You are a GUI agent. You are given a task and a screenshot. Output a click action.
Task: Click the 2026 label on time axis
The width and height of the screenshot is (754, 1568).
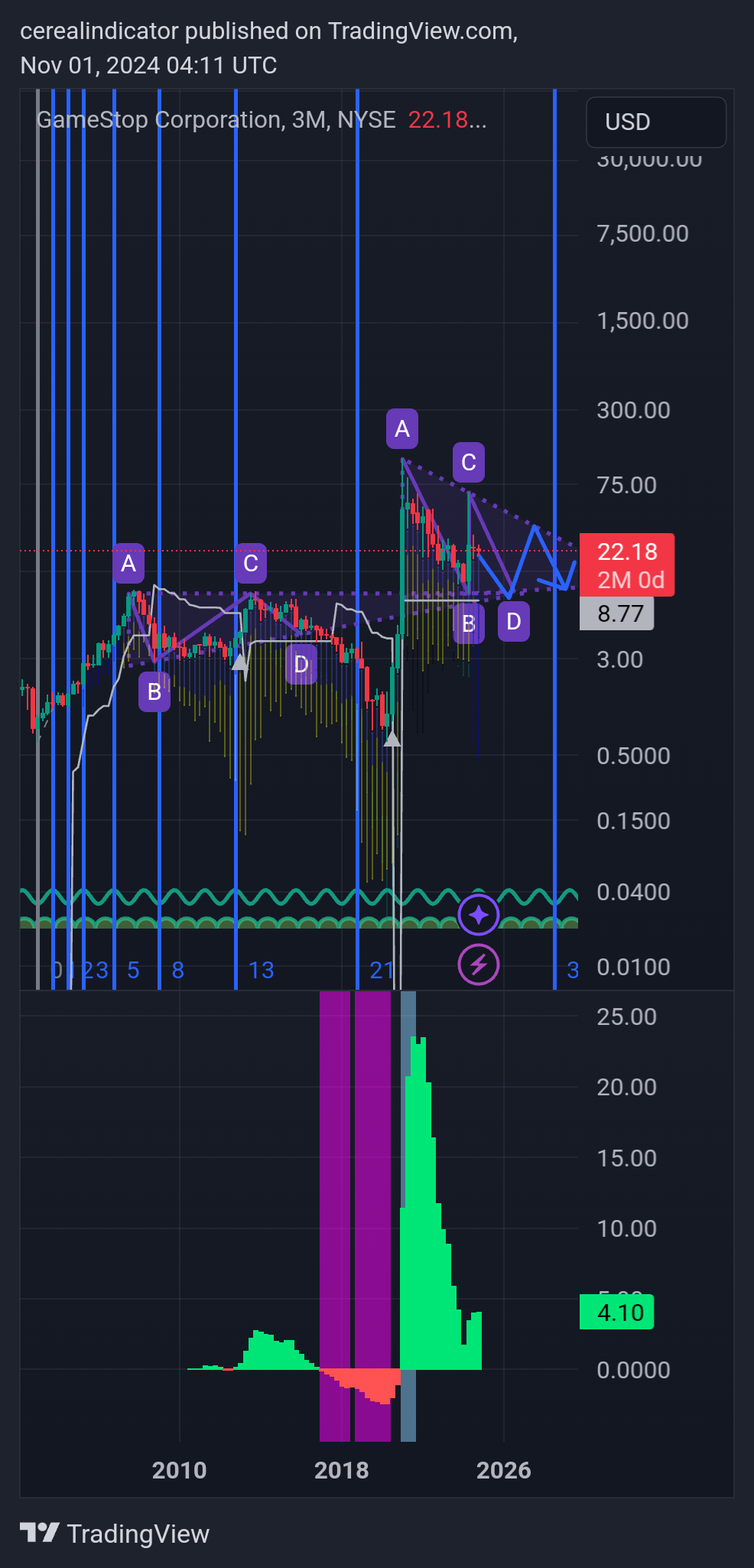[x=504, y=1470]
